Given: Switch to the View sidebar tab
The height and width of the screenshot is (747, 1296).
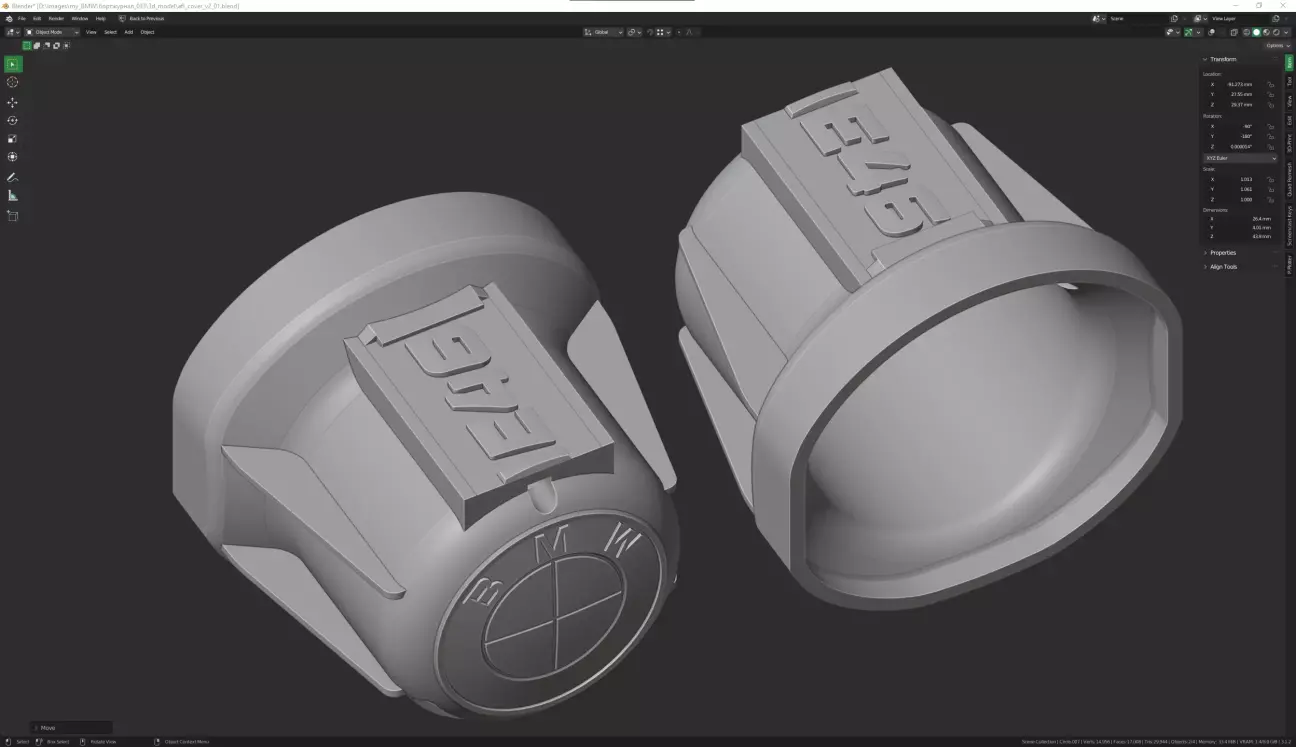Looking at the screenshot, I should [1290, 101].
